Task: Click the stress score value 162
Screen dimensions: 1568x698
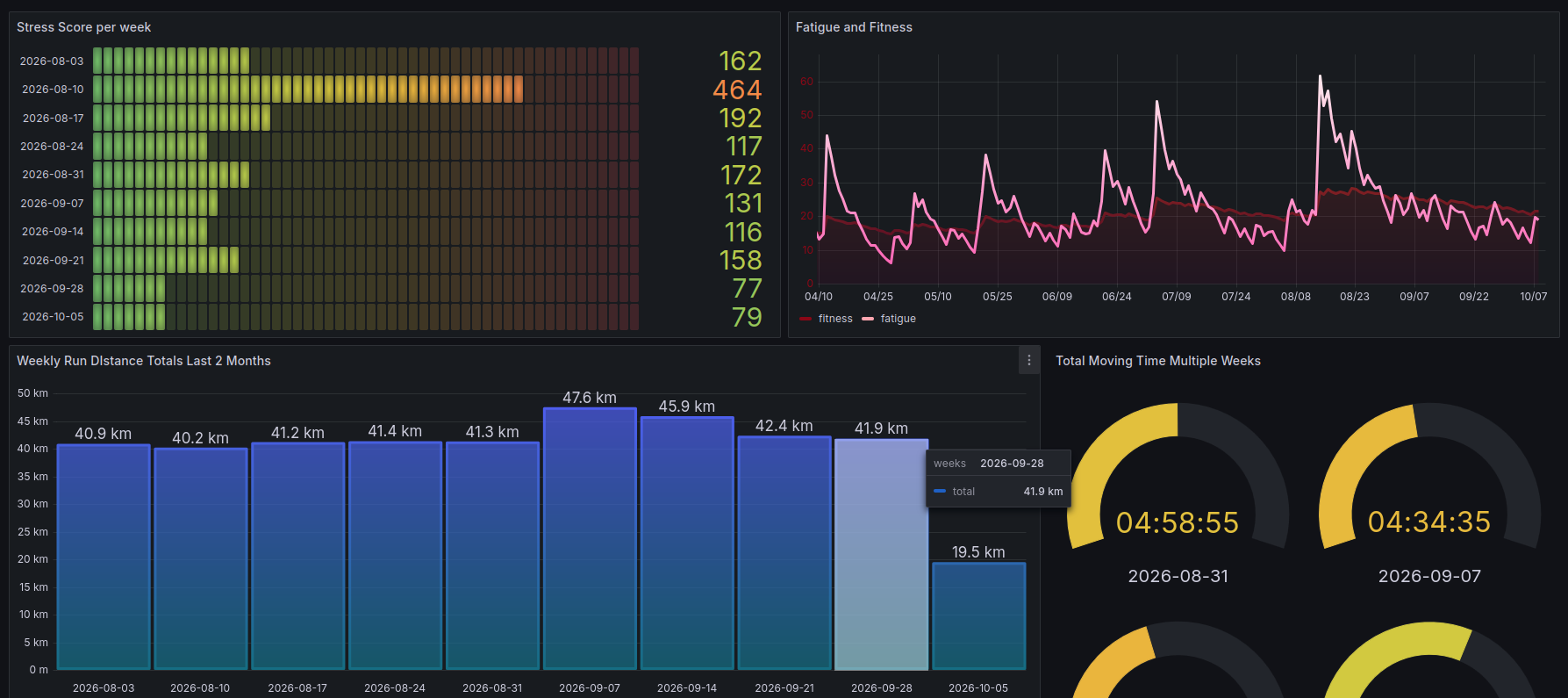Action: coord(740,61)
